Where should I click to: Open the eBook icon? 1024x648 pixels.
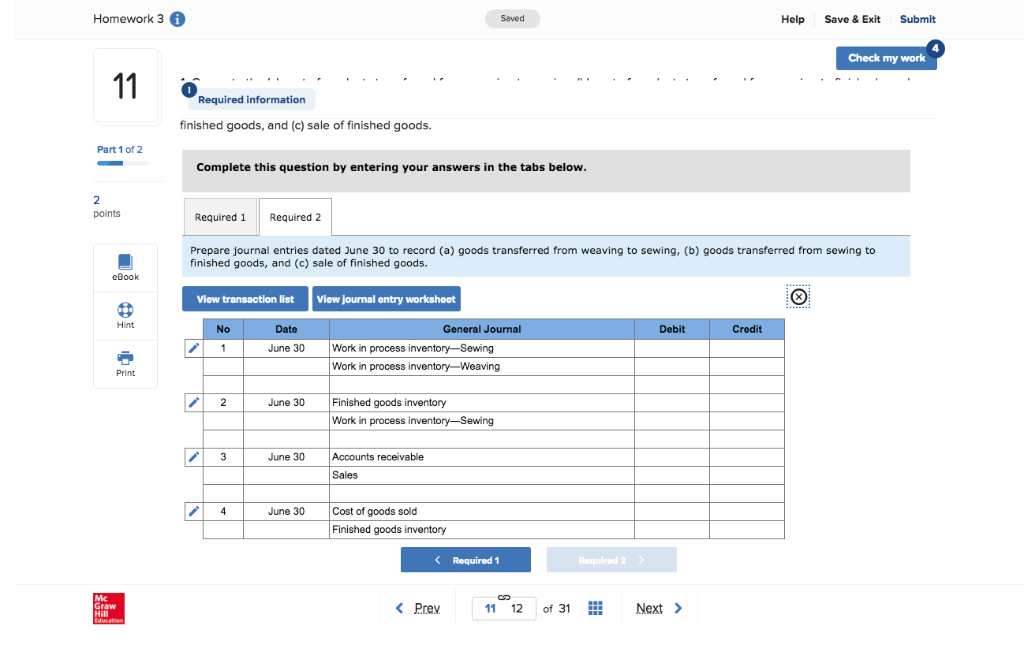coord(125,262)
